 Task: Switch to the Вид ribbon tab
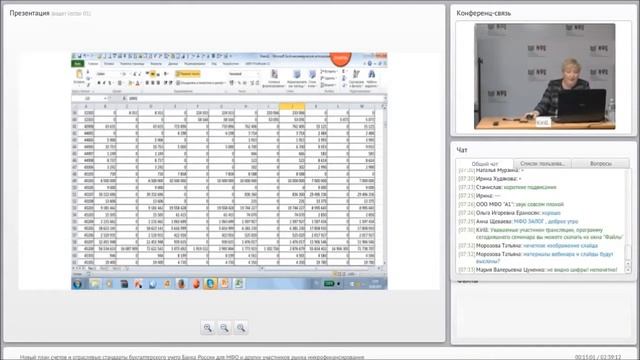click(x=213, y=64)
